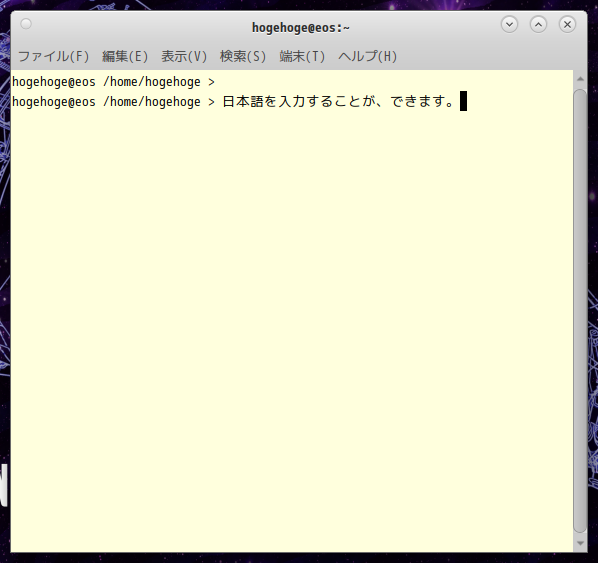The image size is (598, 563).
Task: Open the 端末(T) menu
Action: tap(302, 56)
